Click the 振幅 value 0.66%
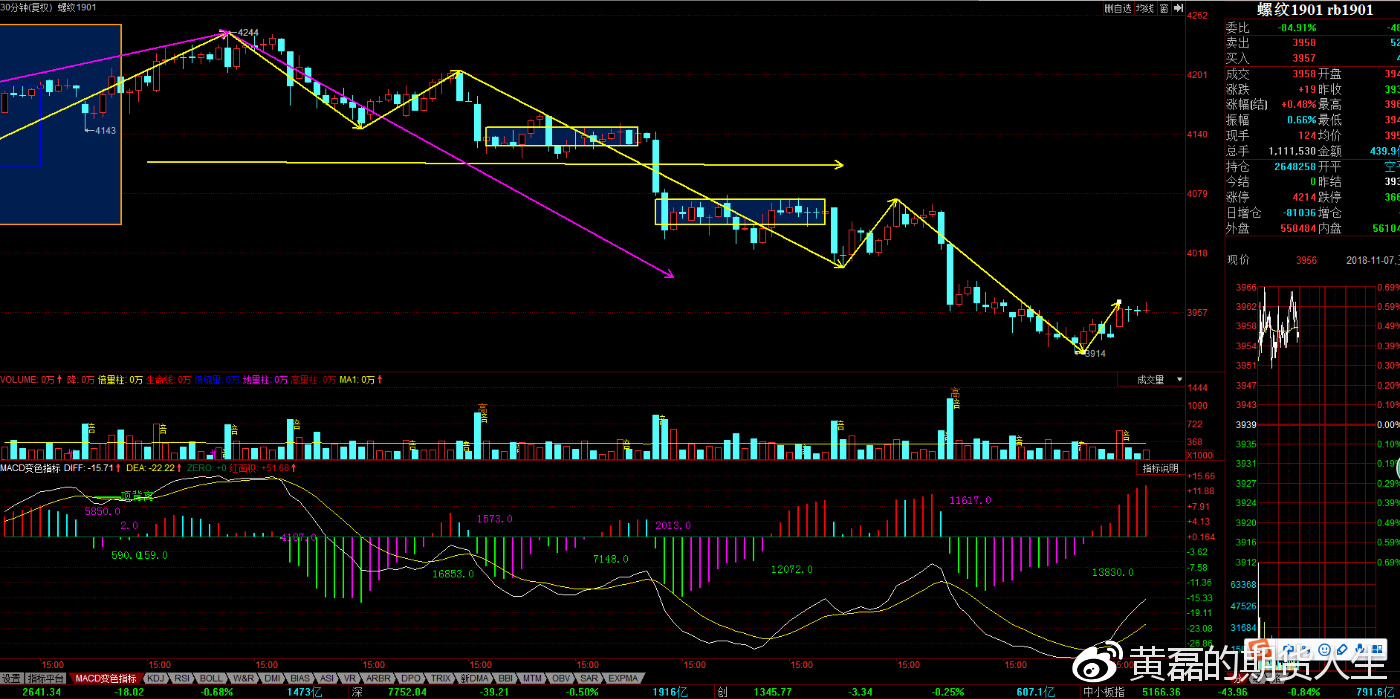This screenshot has width=1400, height=699. tap(1299, 120)
